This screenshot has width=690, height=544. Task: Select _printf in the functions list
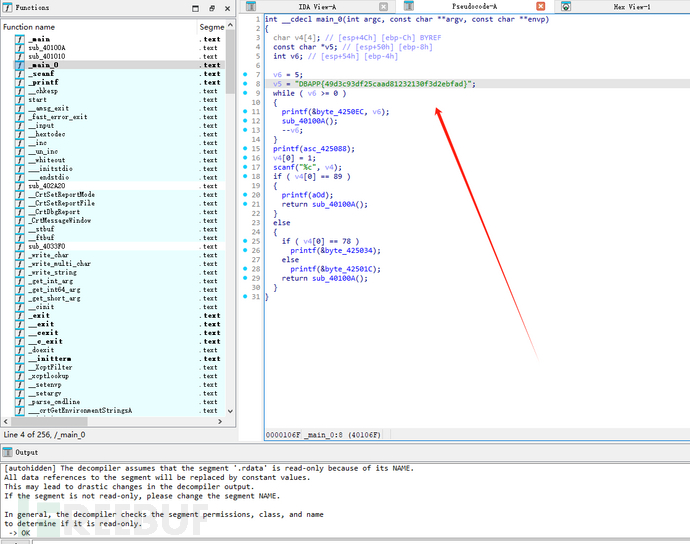coord(41,83)
